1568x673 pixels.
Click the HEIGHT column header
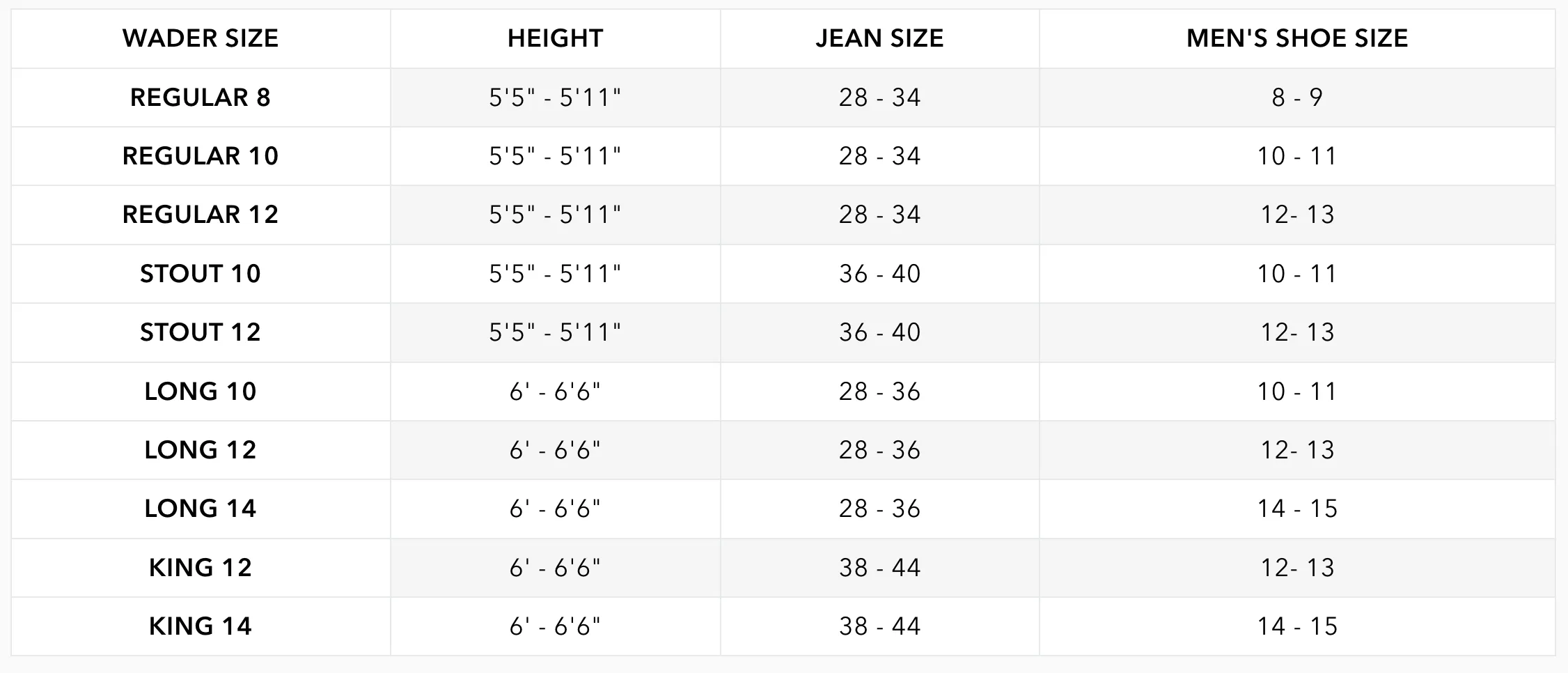tap(555, 38)
